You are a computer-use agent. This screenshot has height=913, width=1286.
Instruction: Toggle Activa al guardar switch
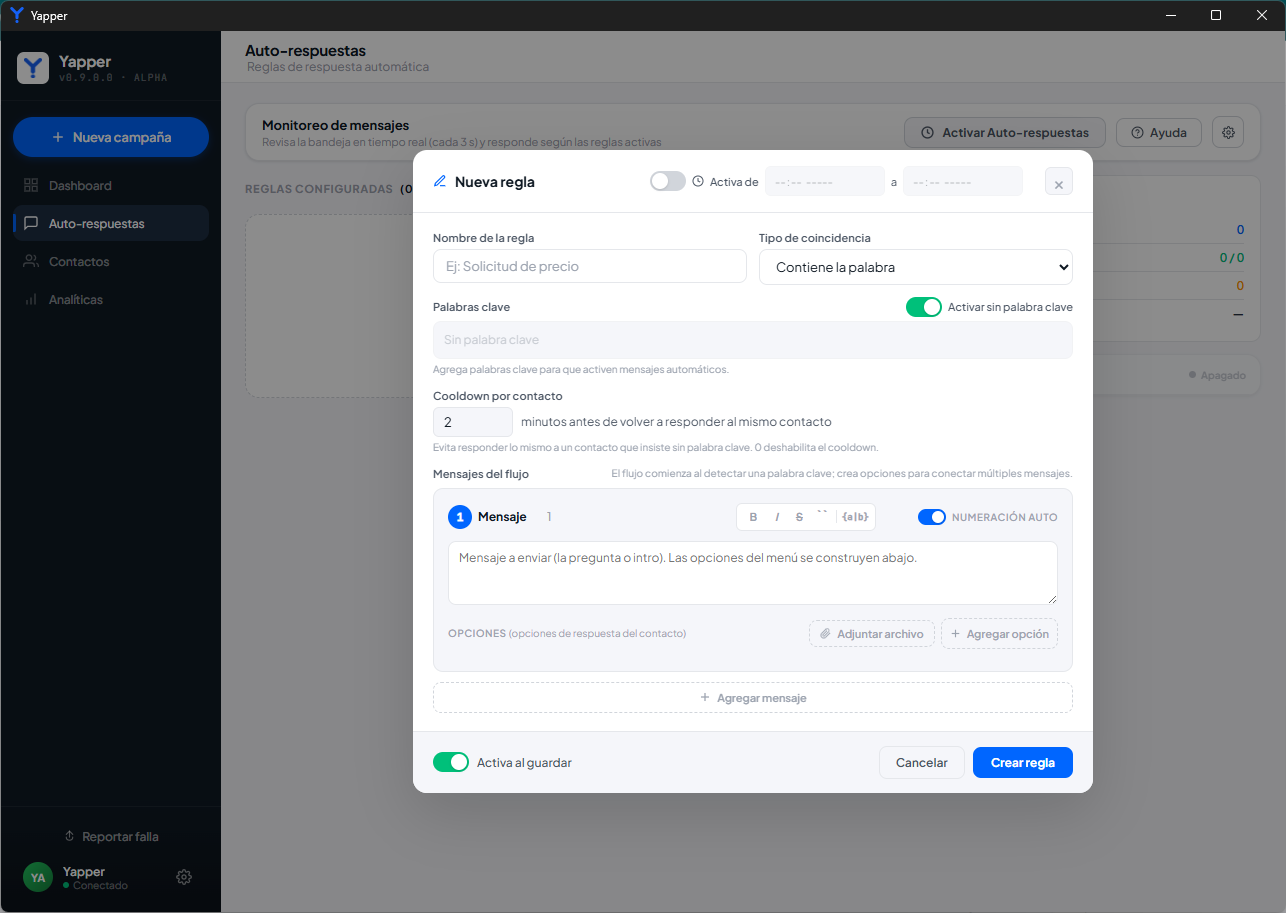(x=451, y=762)
